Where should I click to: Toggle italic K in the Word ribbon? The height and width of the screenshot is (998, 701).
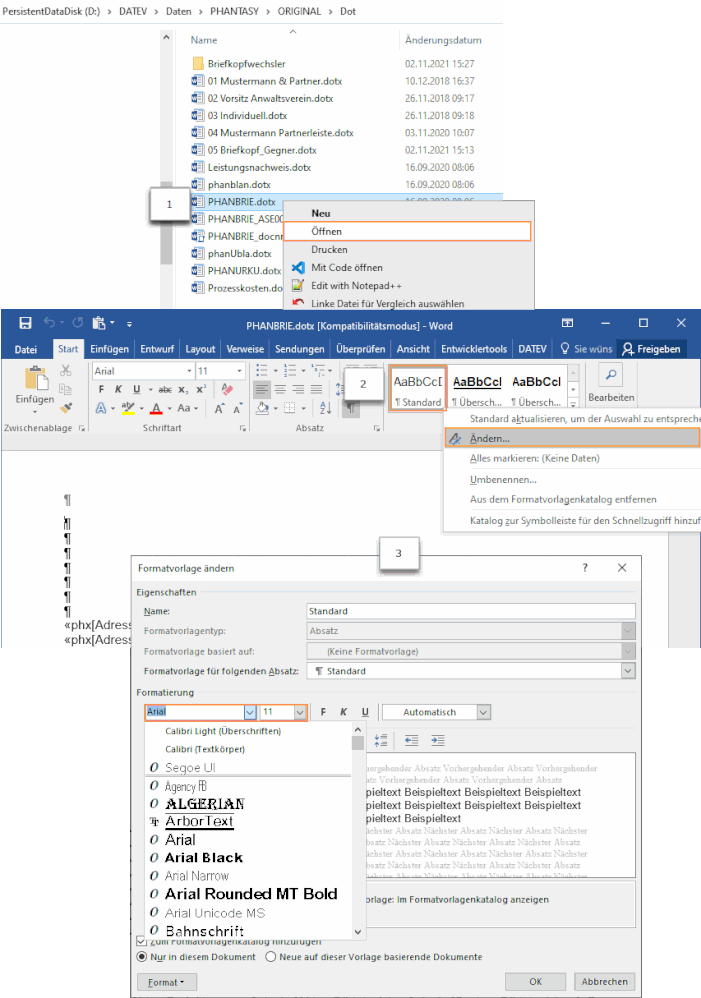[118, 390]
